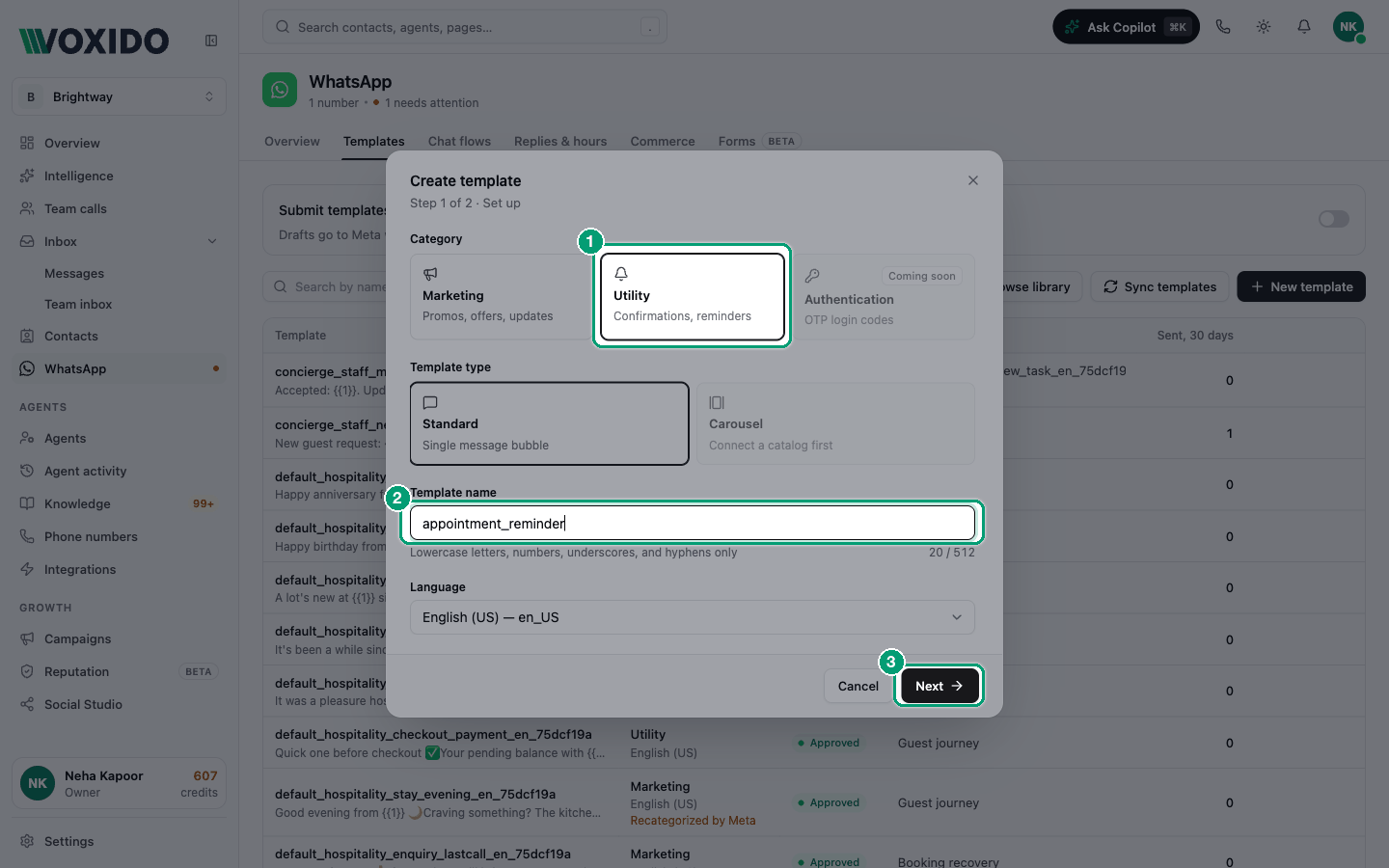The image size is (1389, 868).
Task: Open Knowledge in the sidebar
Action: pos(120,503)
